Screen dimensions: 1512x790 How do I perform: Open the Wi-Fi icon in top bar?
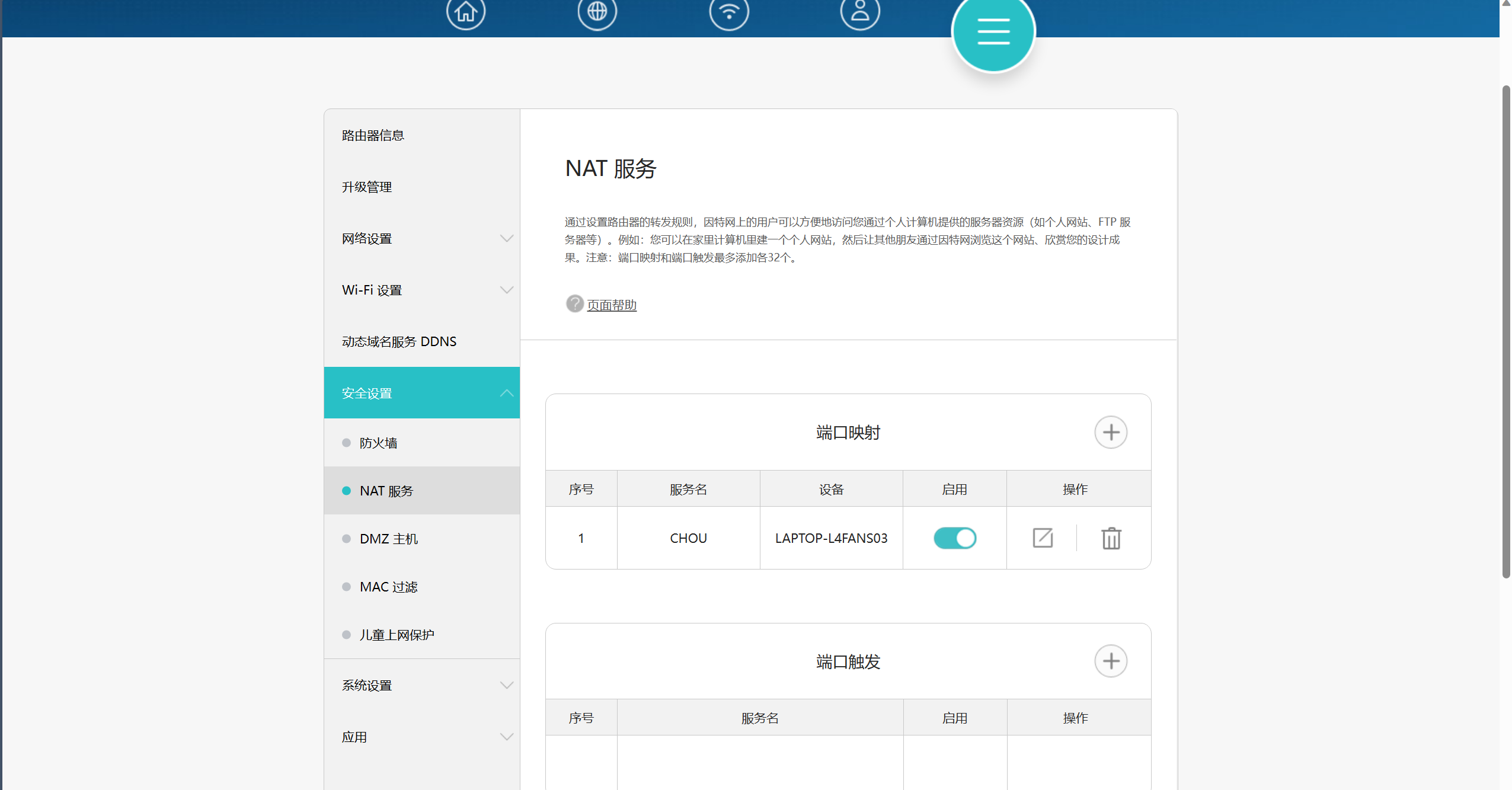[x=728, y=11]
